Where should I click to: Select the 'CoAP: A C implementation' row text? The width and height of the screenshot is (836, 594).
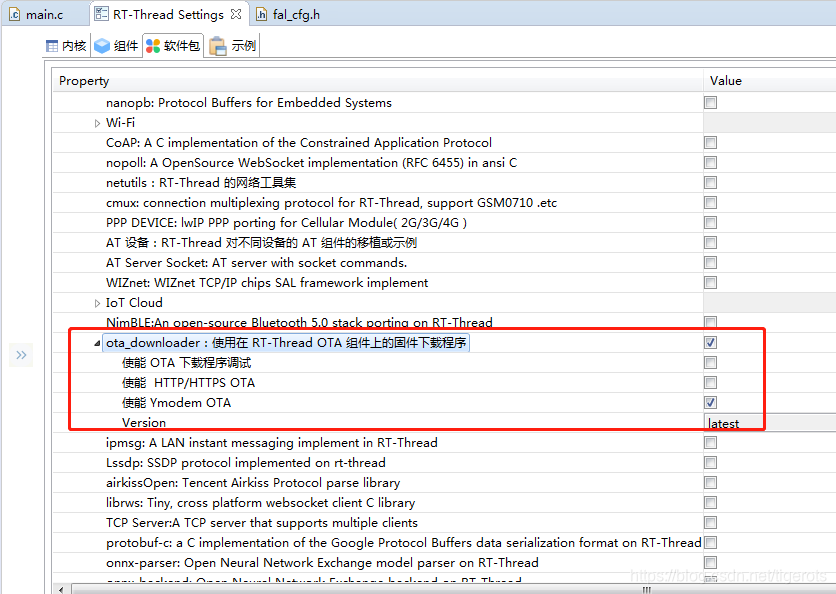[x=299, y=142]
